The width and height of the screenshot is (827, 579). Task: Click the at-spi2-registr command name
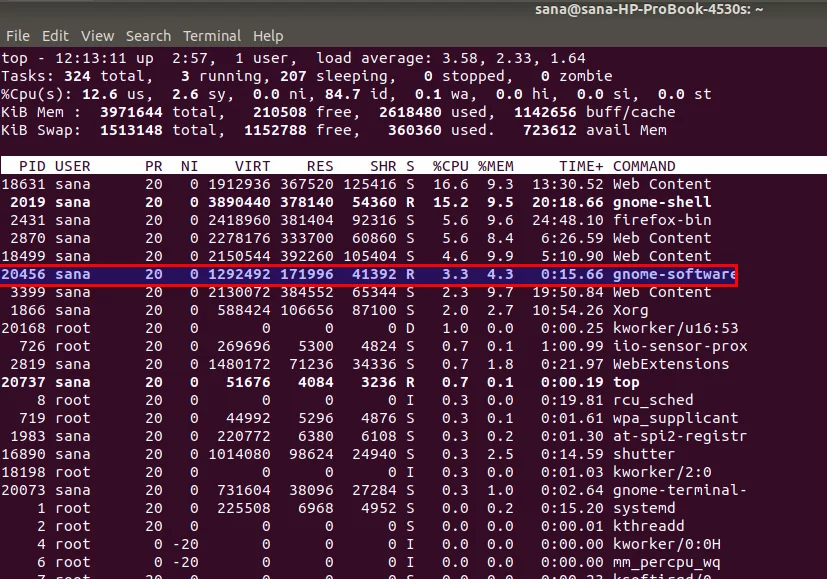(x=680, y=436)
